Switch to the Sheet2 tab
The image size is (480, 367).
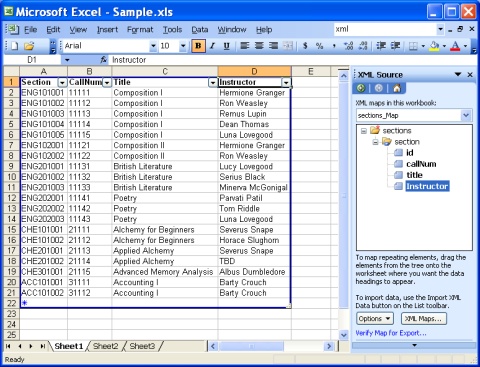tap(105, 346)
